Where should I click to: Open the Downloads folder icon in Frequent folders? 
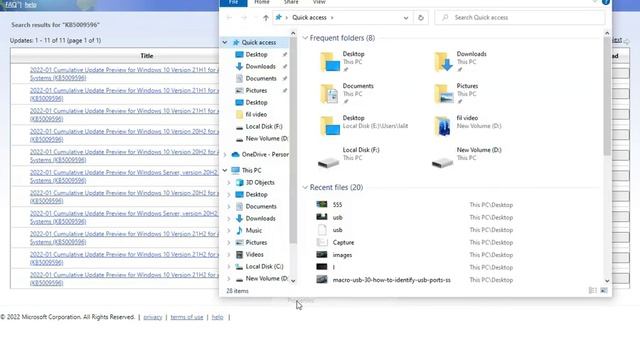[444, 62]
